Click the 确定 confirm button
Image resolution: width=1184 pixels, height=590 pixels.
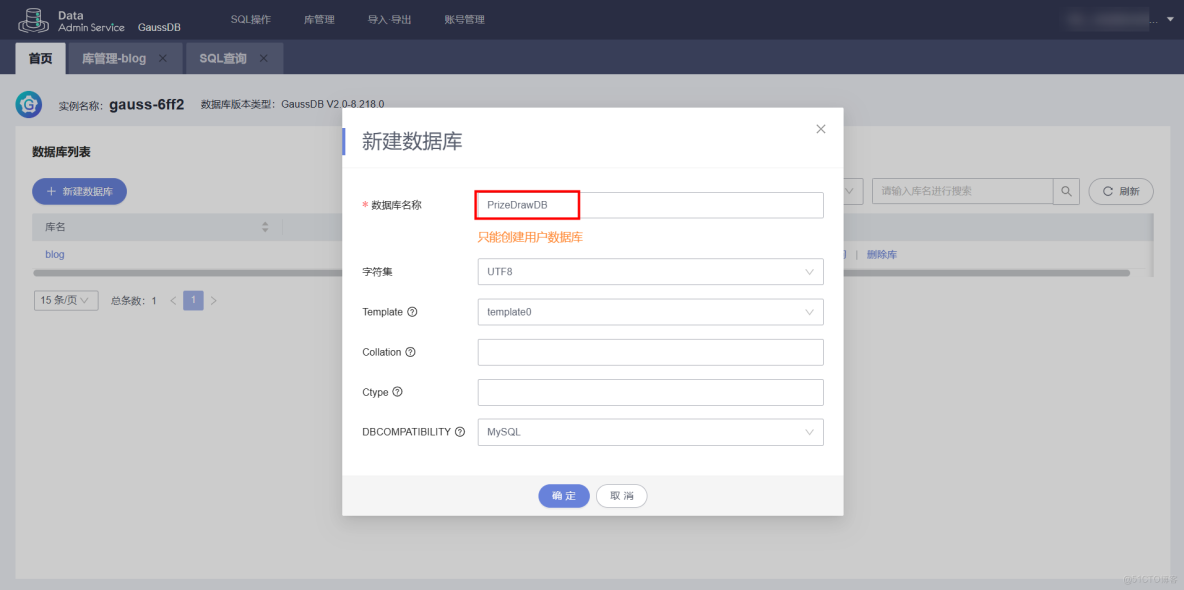coord(563,495)
